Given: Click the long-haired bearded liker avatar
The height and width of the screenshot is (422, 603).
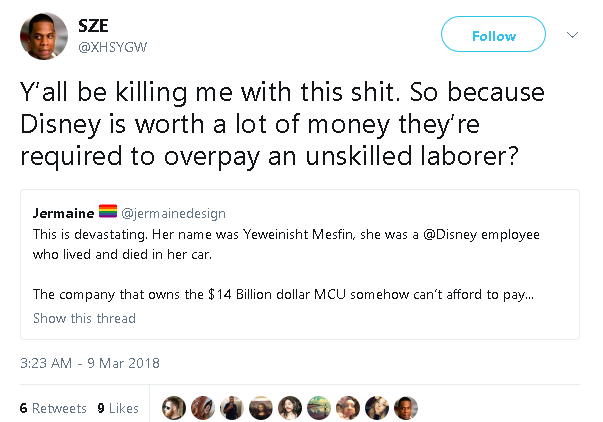Looking at the screenshot, I should point(289,408).
